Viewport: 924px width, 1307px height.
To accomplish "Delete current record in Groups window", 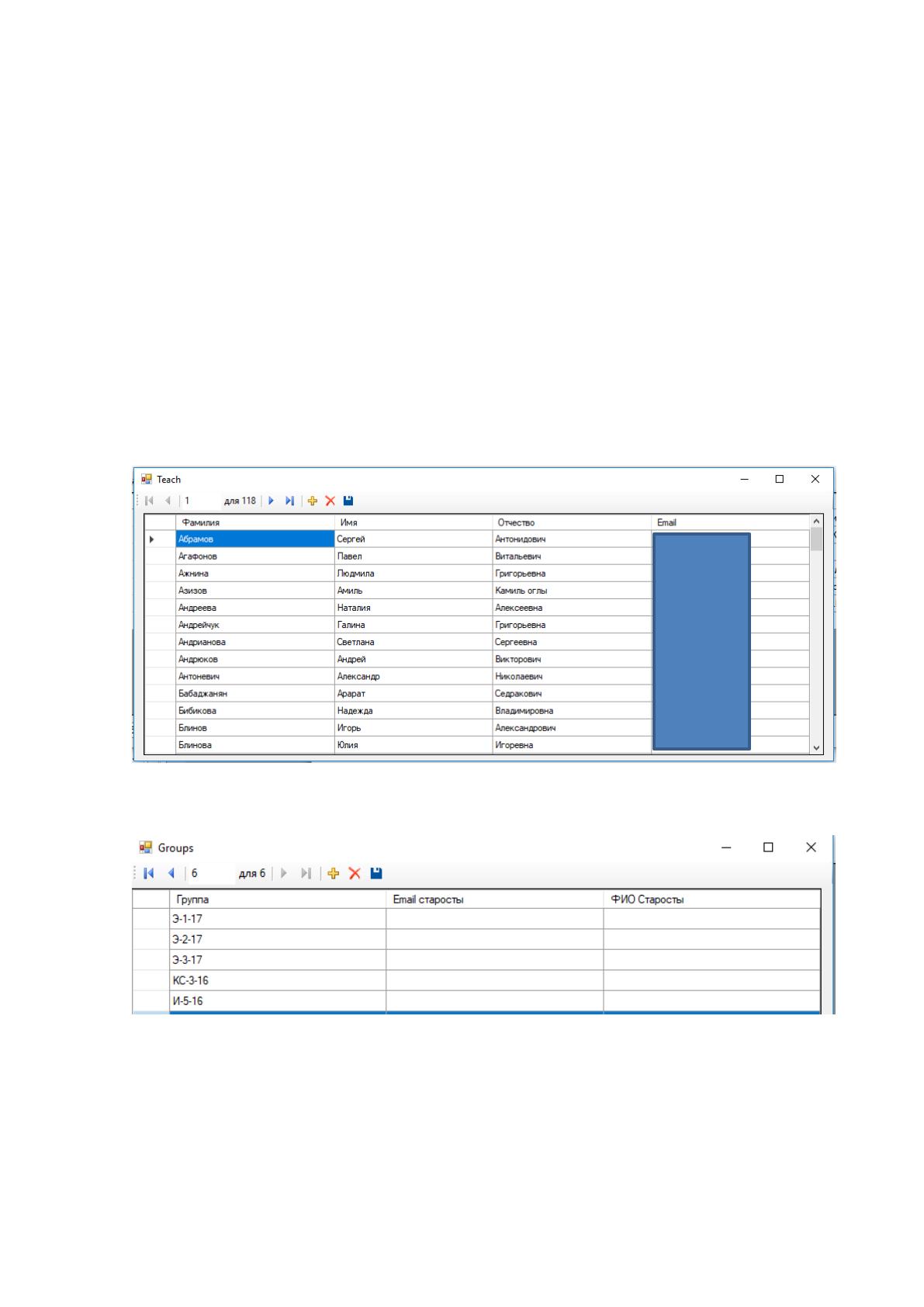I will point(355,873).
